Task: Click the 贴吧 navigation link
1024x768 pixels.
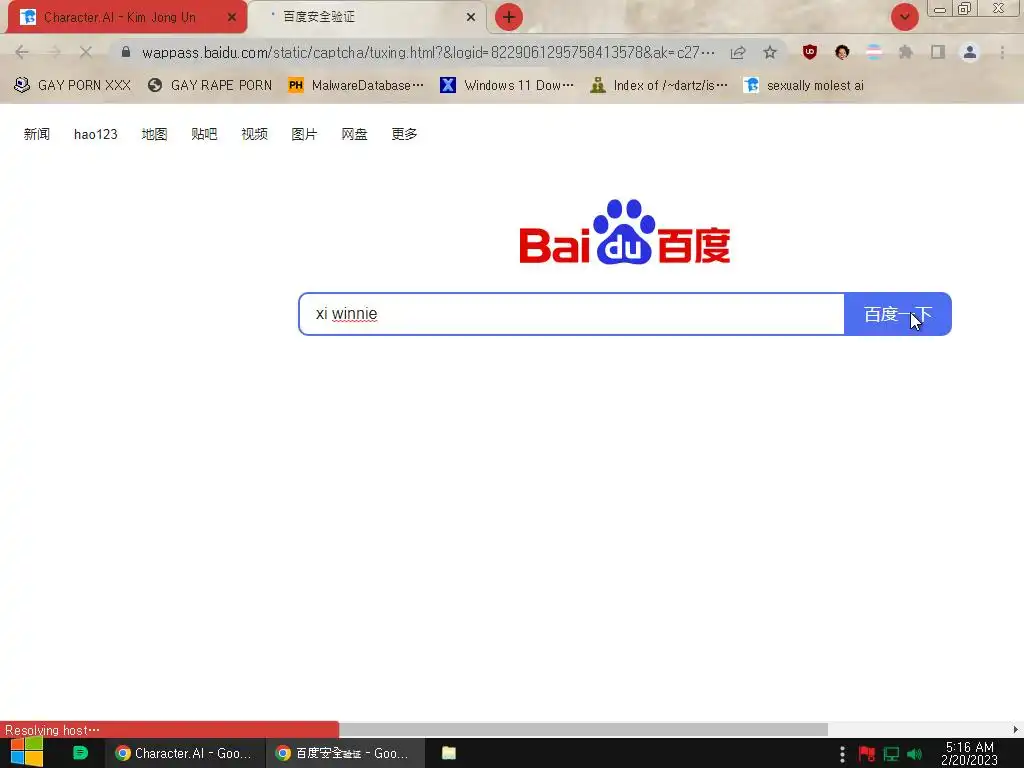Action: tap(204, 134)
